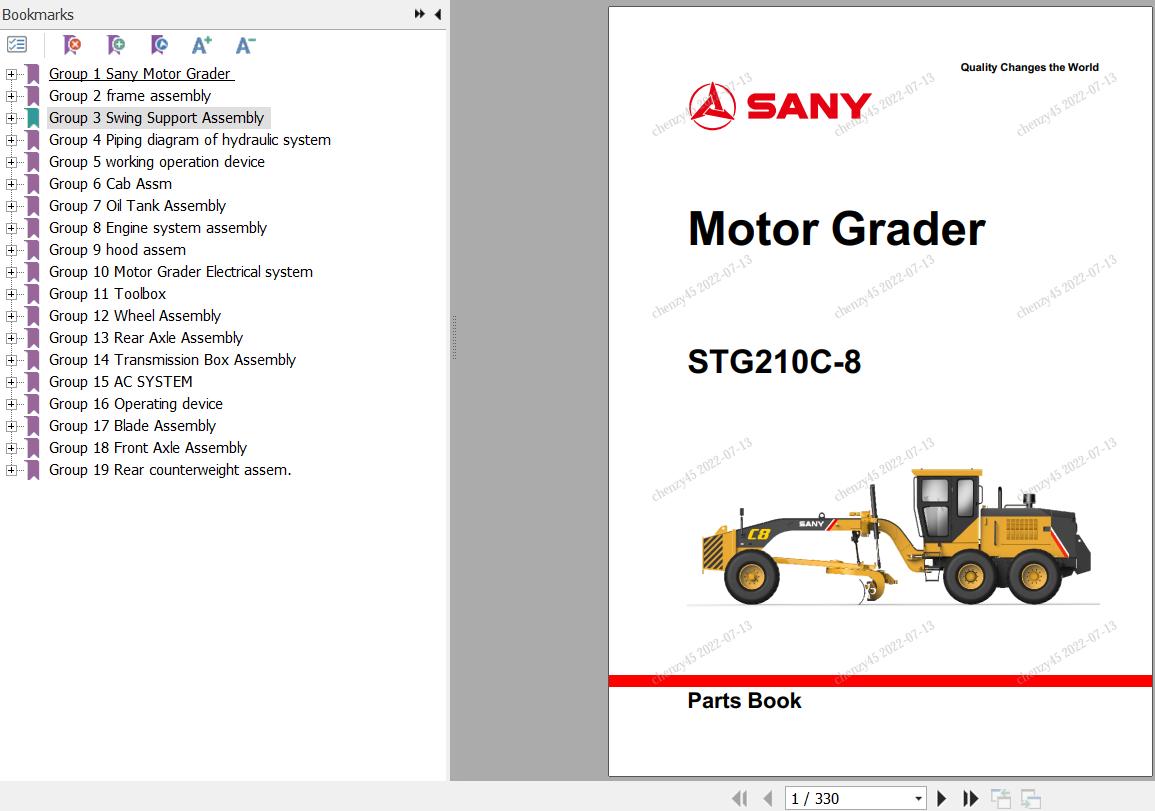The height and width of the screenshot is (811, 1155).
Task: Expand Group 1 Sany Motor Grader bookmark
Action: (11, 74)
